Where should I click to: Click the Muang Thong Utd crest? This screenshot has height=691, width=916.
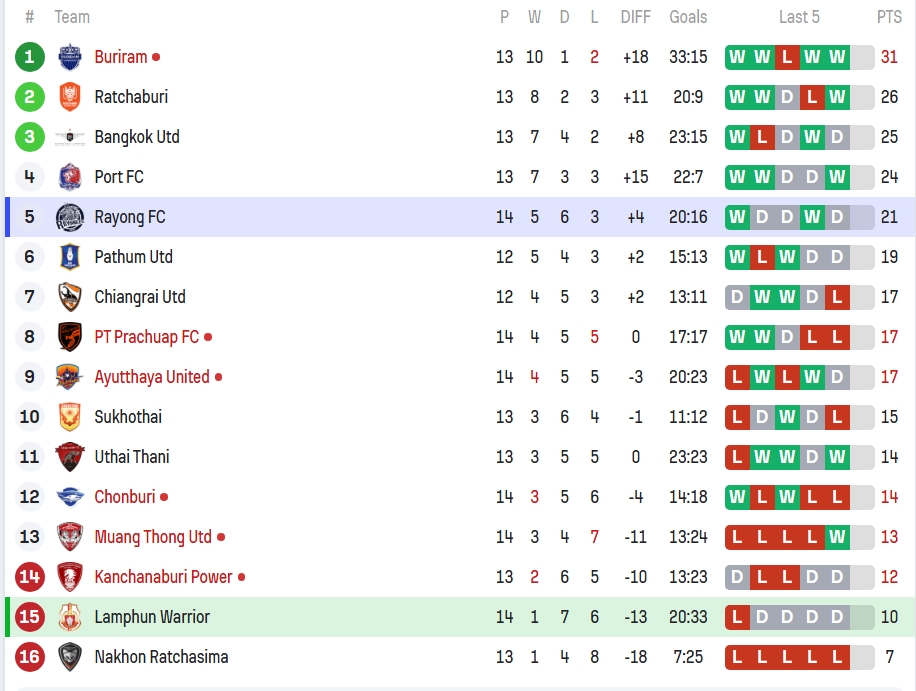pos(70,537)
